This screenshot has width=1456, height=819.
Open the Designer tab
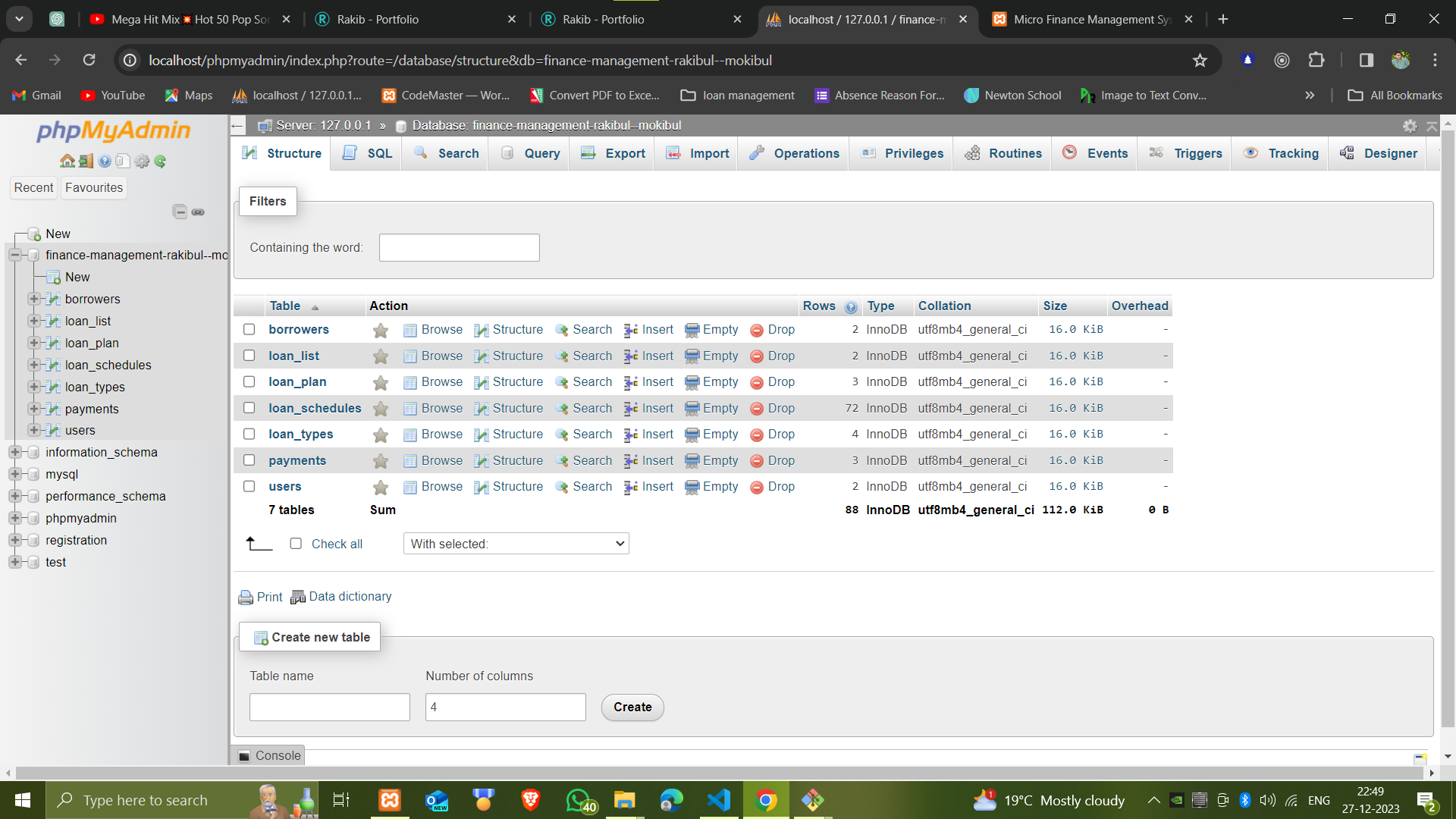1379,153
